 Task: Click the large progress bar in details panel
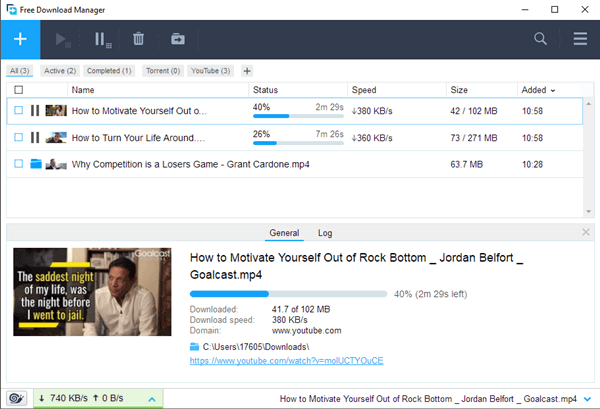(x=289, y=294)
